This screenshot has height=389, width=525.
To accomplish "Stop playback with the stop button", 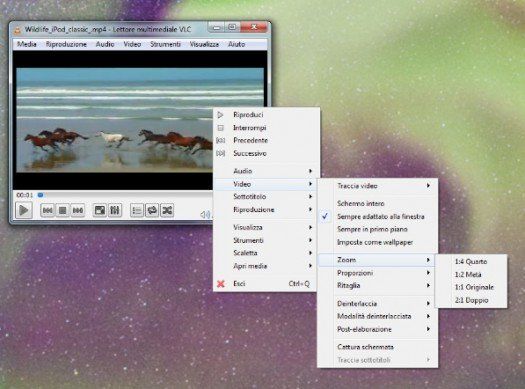I will [x=63, y=210].
